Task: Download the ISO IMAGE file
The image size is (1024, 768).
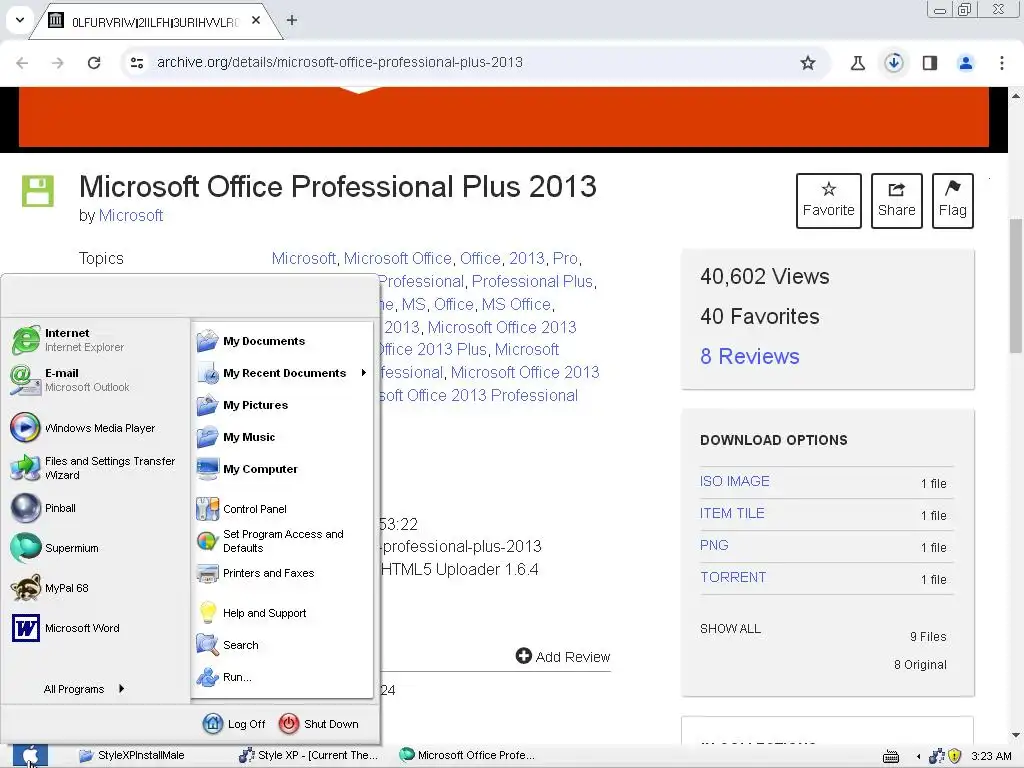Action: coord(735,481)
